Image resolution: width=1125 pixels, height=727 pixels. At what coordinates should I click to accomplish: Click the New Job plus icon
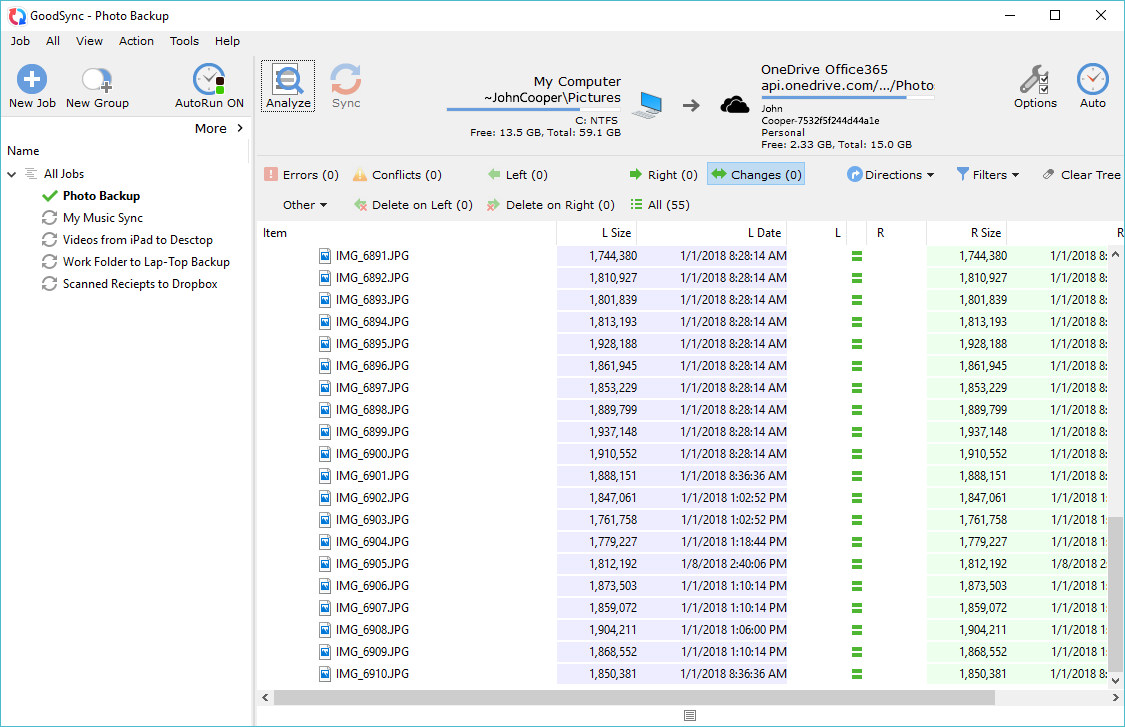point(32,80)
